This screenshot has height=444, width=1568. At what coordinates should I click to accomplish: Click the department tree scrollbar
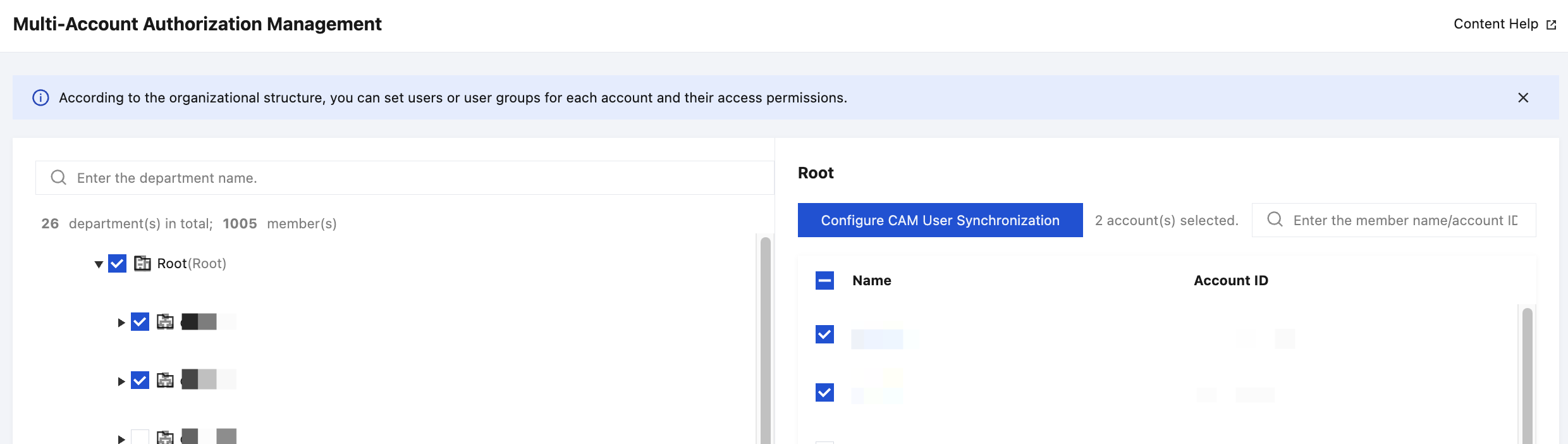[x=765, y=340]
